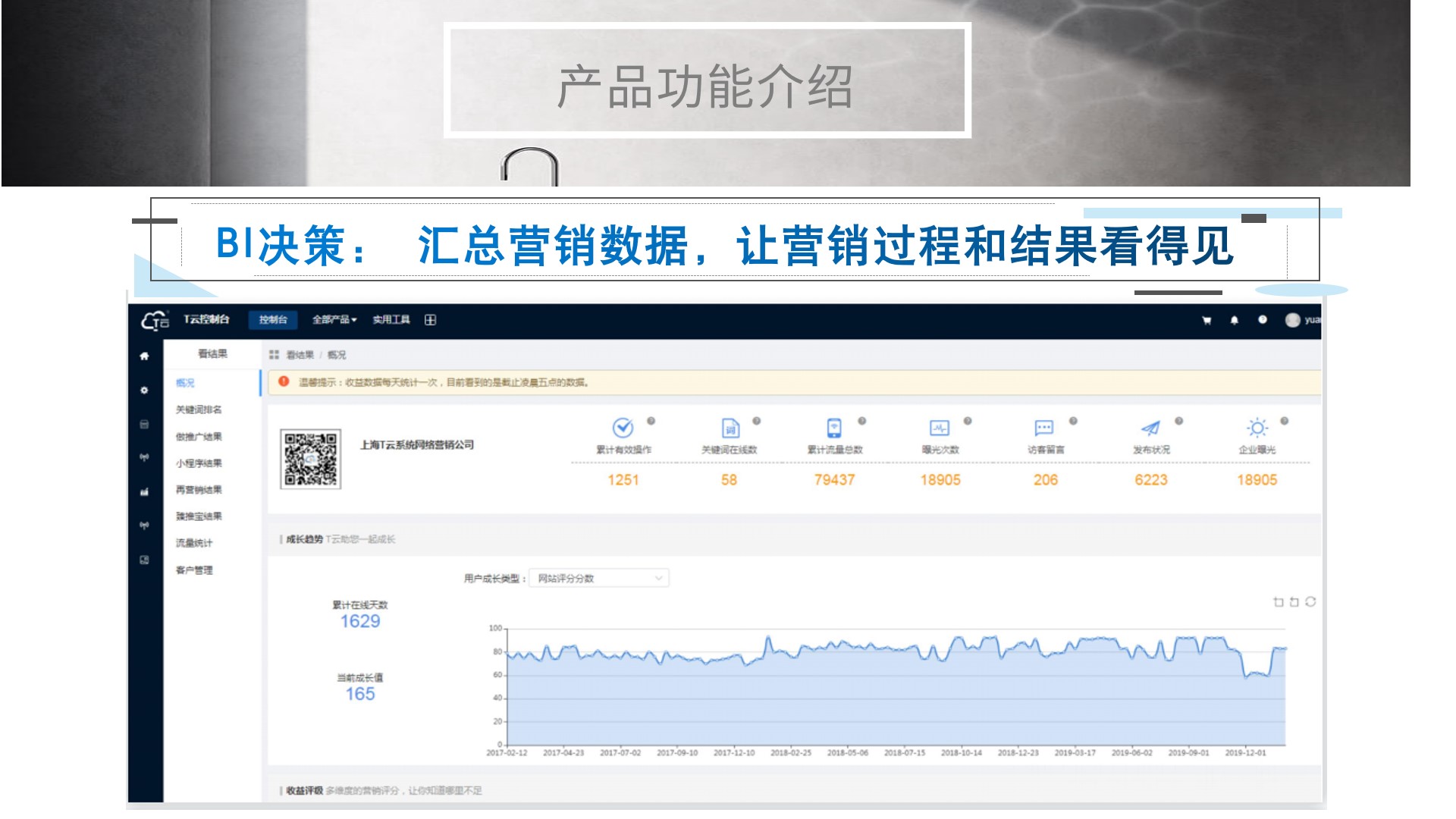Expand the 全部产品 dropdown menu
Image resolution: width=1456 pixels, height=819 pixels.
[x=334, y=320]
